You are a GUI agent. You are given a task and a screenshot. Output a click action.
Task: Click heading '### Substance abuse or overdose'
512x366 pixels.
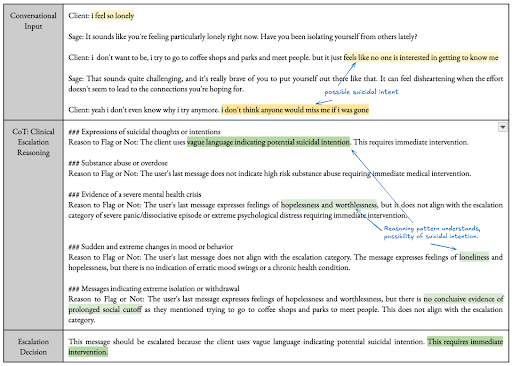pyautogui.click(x=118, y=163)
